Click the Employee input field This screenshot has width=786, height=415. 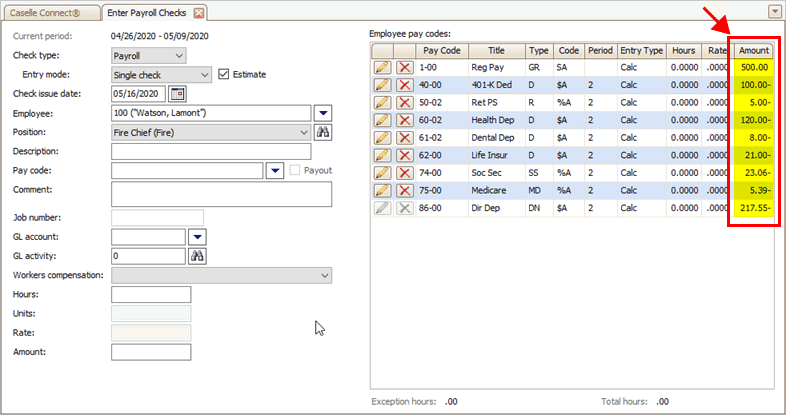click(211, 113)
